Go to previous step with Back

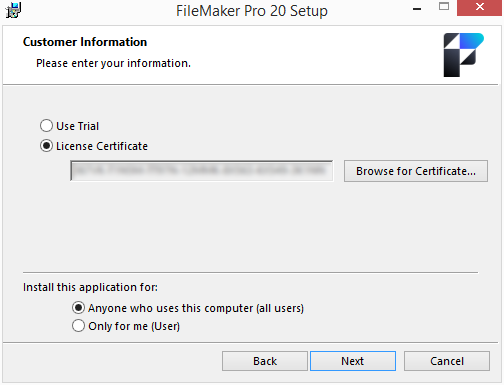point(265,361)
